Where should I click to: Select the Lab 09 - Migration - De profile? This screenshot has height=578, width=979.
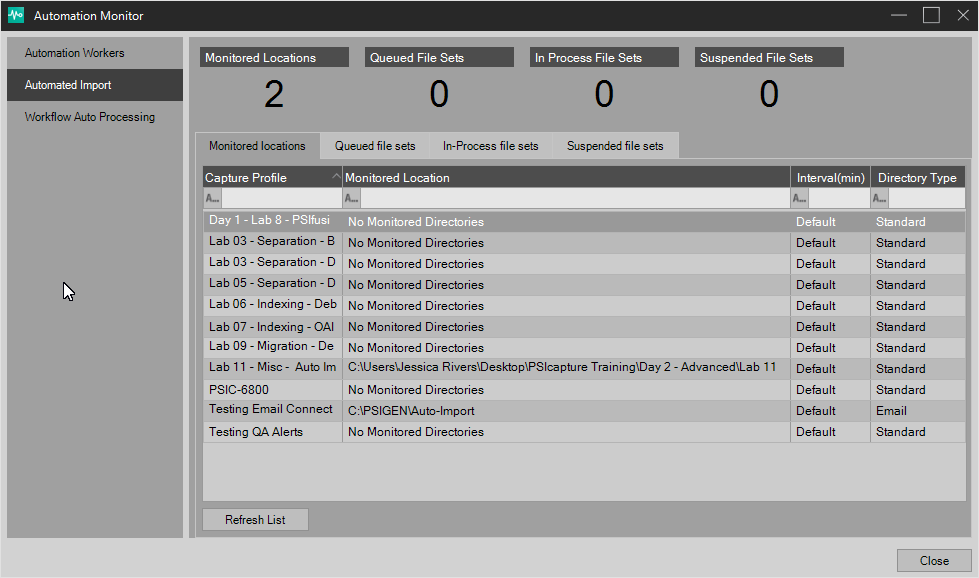271,346
